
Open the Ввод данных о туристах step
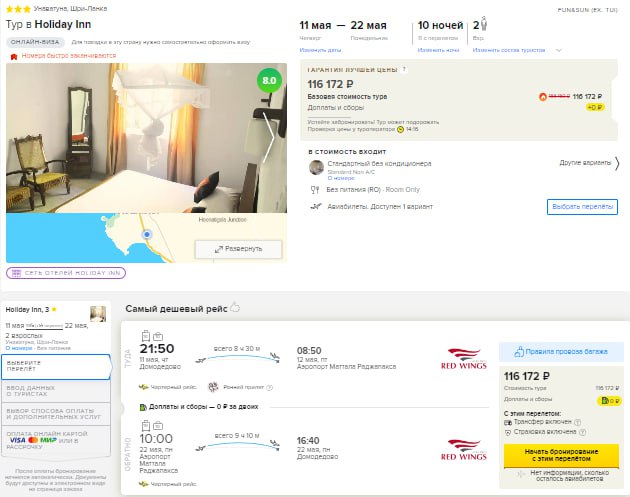pos(56,391)
